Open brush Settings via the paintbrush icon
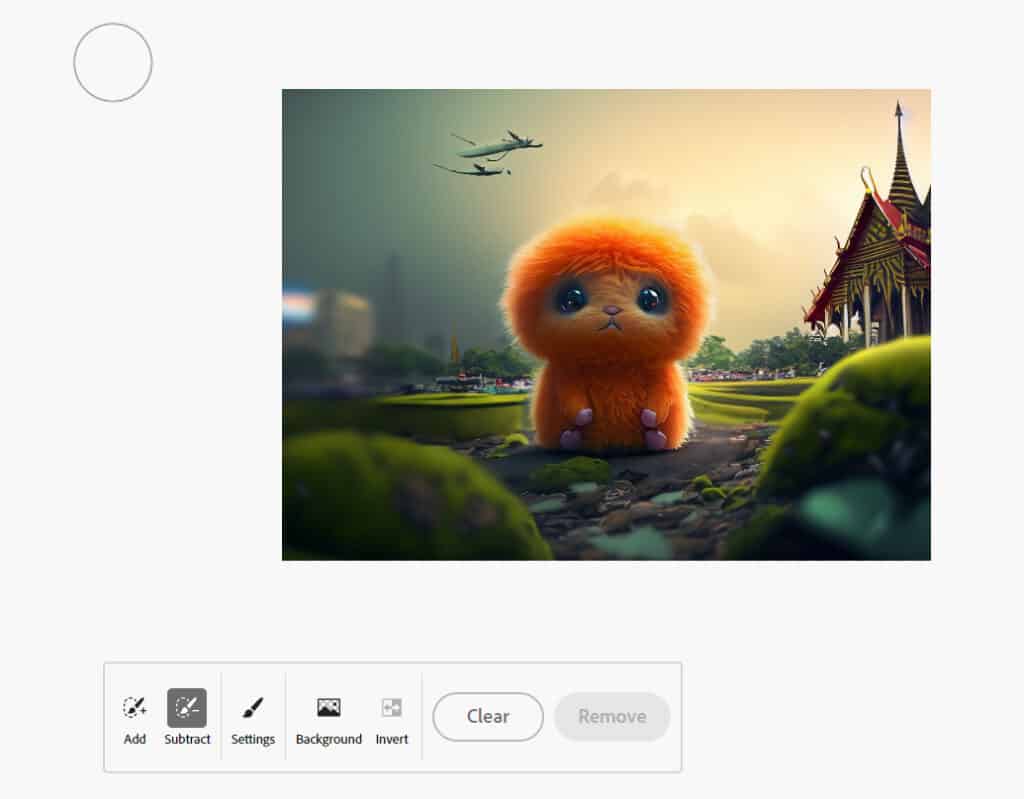 [x=253, y=707]
